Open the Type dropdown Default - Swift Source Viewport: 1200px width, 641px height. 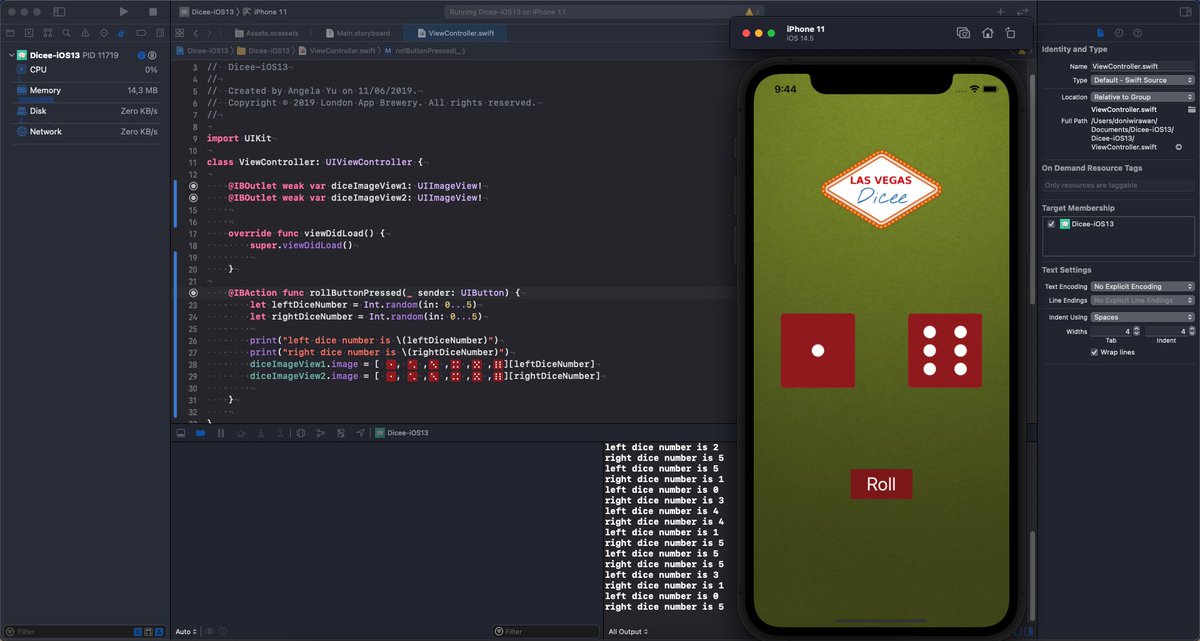point(1143,80)
